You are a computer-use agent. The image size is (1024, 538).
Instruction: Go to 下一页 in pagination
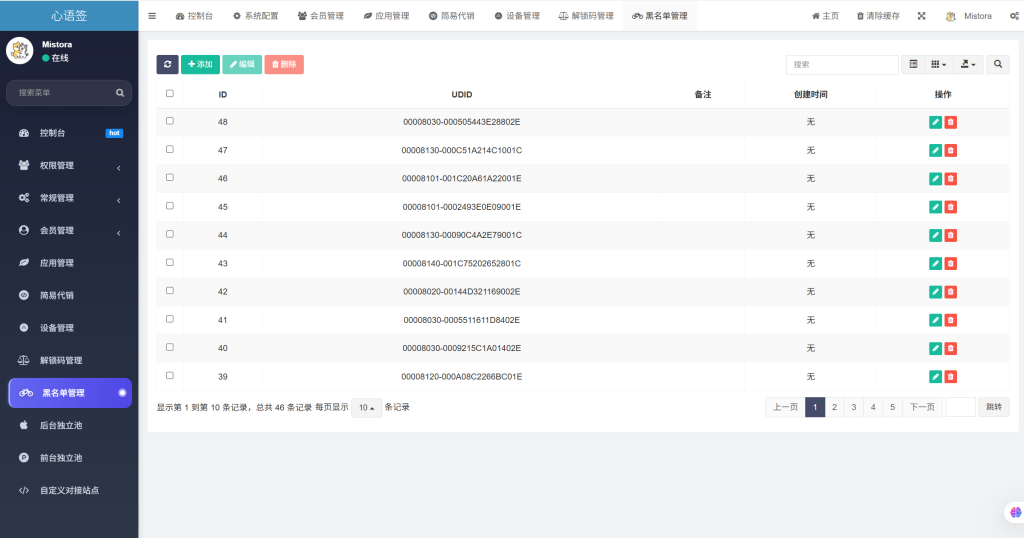922,407
